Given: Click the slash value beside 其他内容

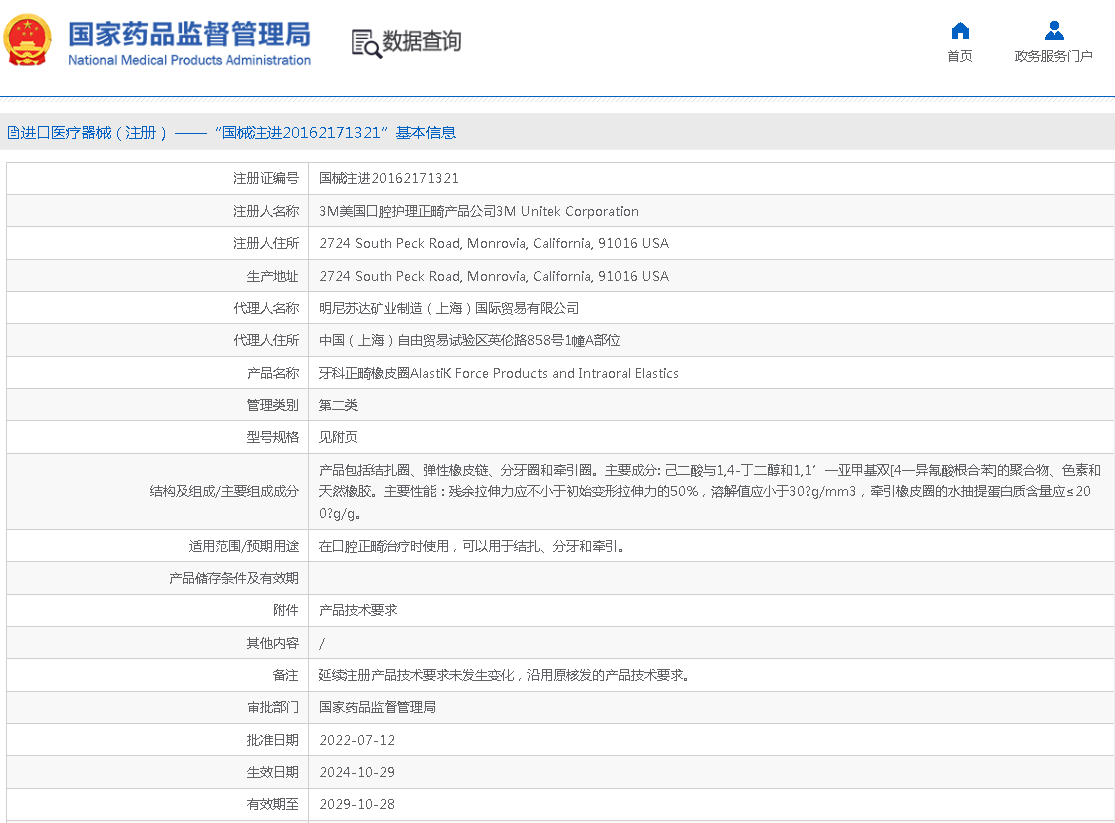Looking at the screenshot, I should (322, 644).
